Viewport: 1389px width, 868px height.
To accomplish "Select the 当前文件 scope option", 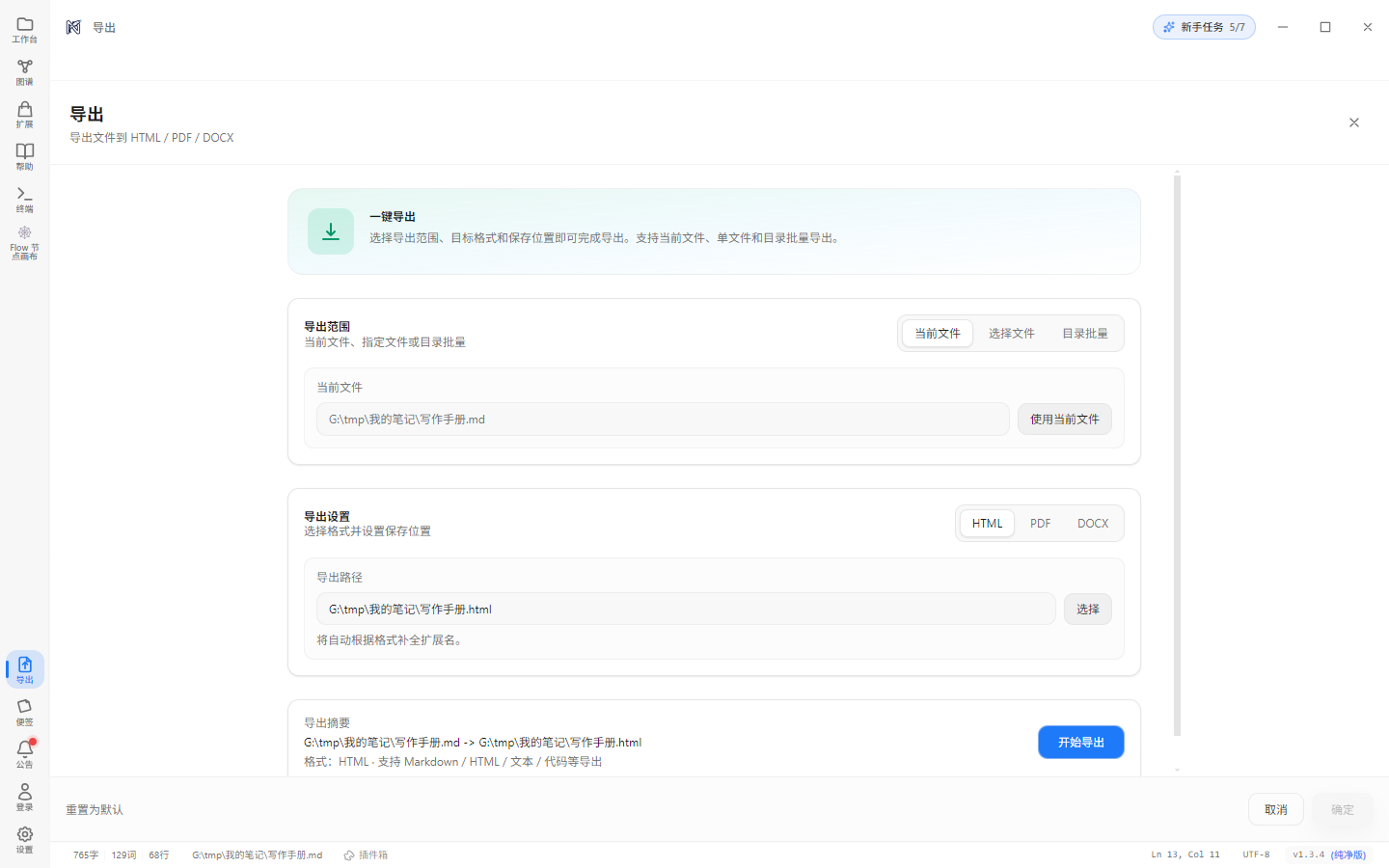I will click(938, 334).
